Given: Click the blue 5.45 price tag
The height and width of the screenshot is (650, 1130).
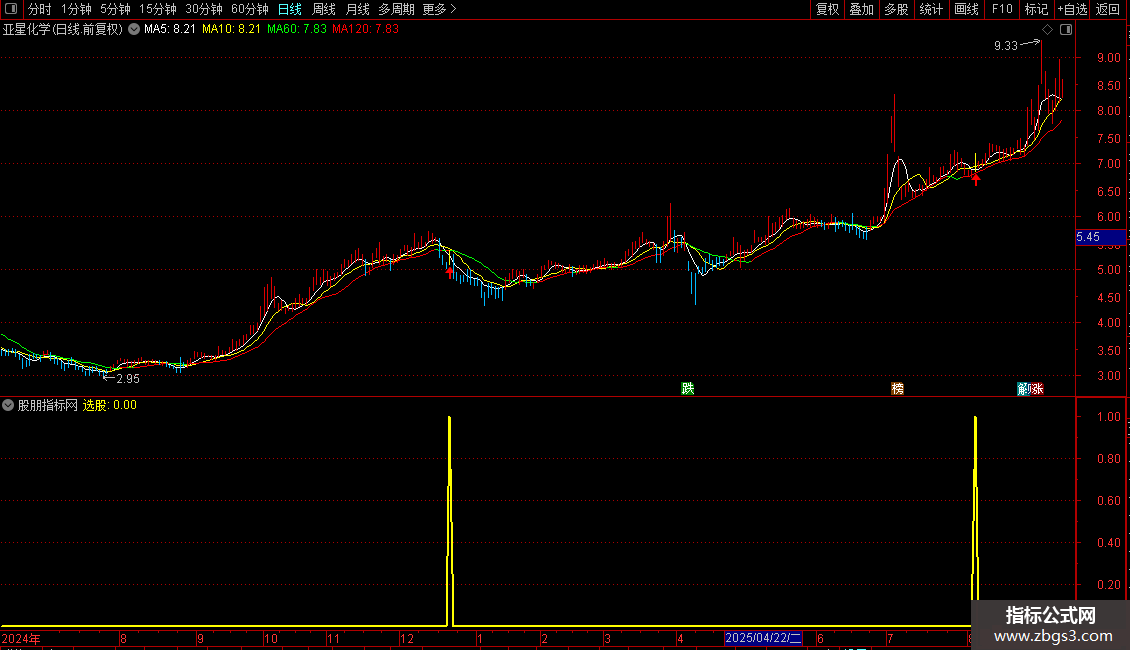Looking at the screenshot, I should click(x=1100, y=237).
